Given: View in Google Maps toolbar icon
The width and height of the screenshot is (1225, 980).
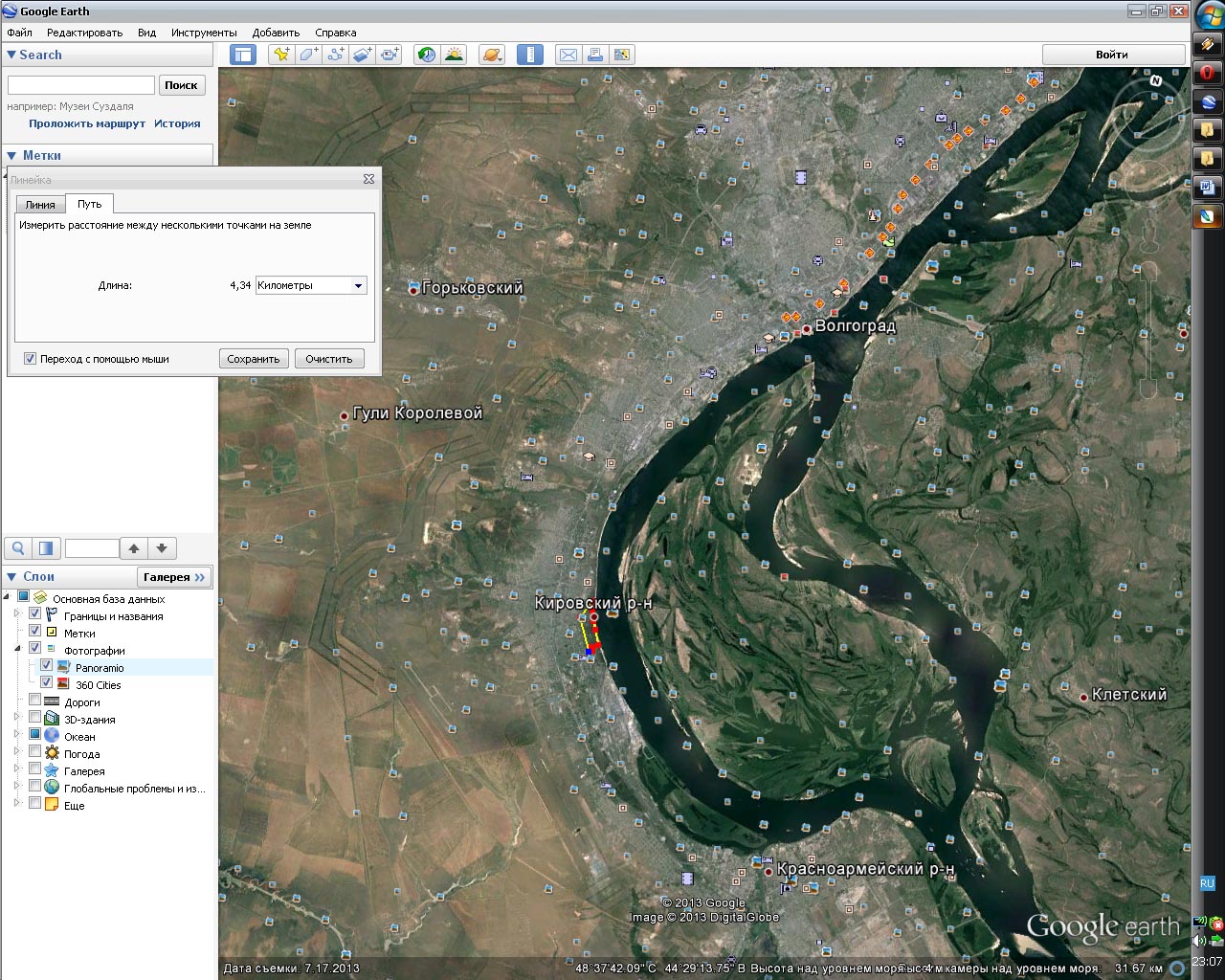Looking at the screenshot, I should (622, 55).
